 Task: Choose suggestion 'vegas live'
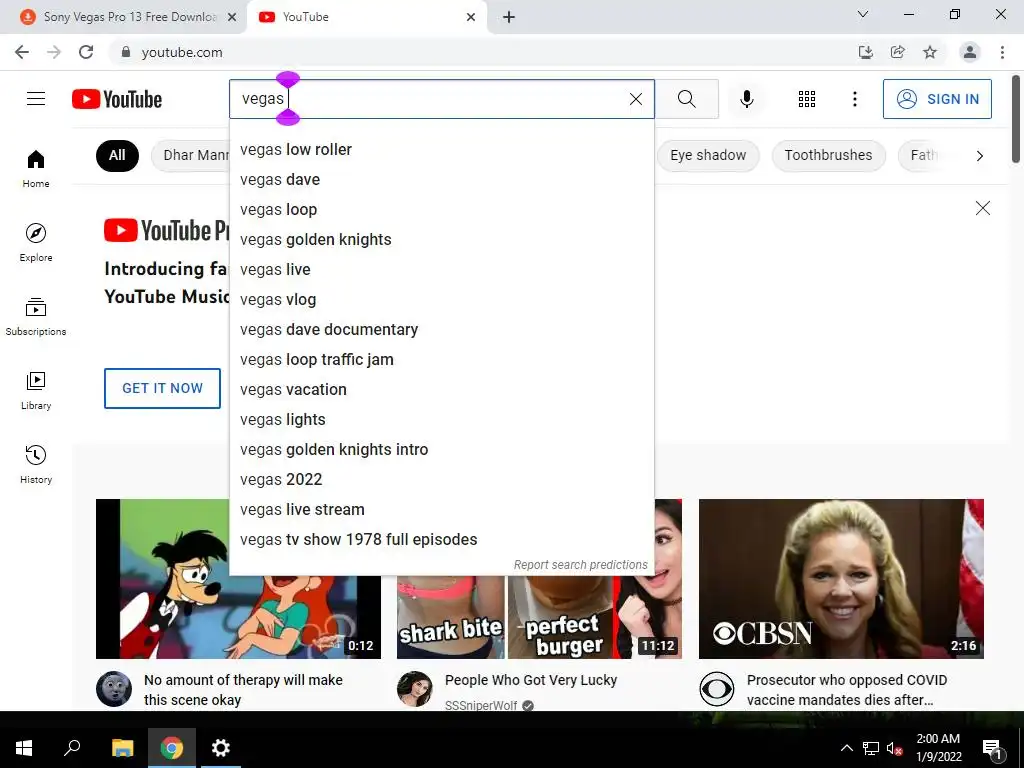tap(442, 270)
